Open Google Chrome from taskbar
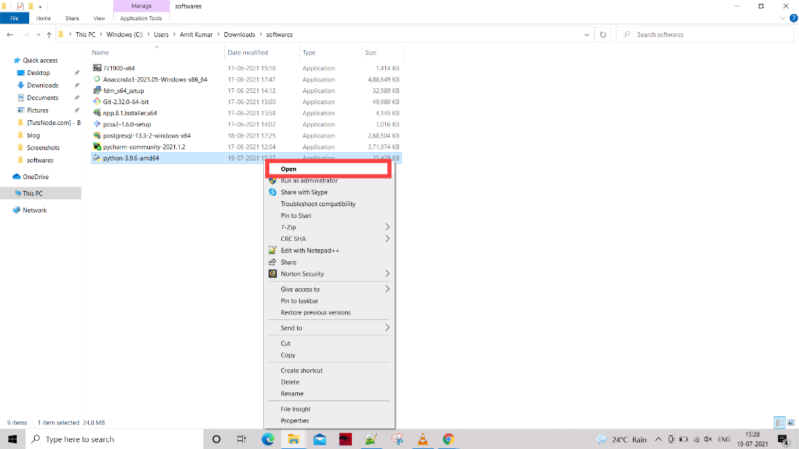The image size is (799, 449). coord(448,439)
